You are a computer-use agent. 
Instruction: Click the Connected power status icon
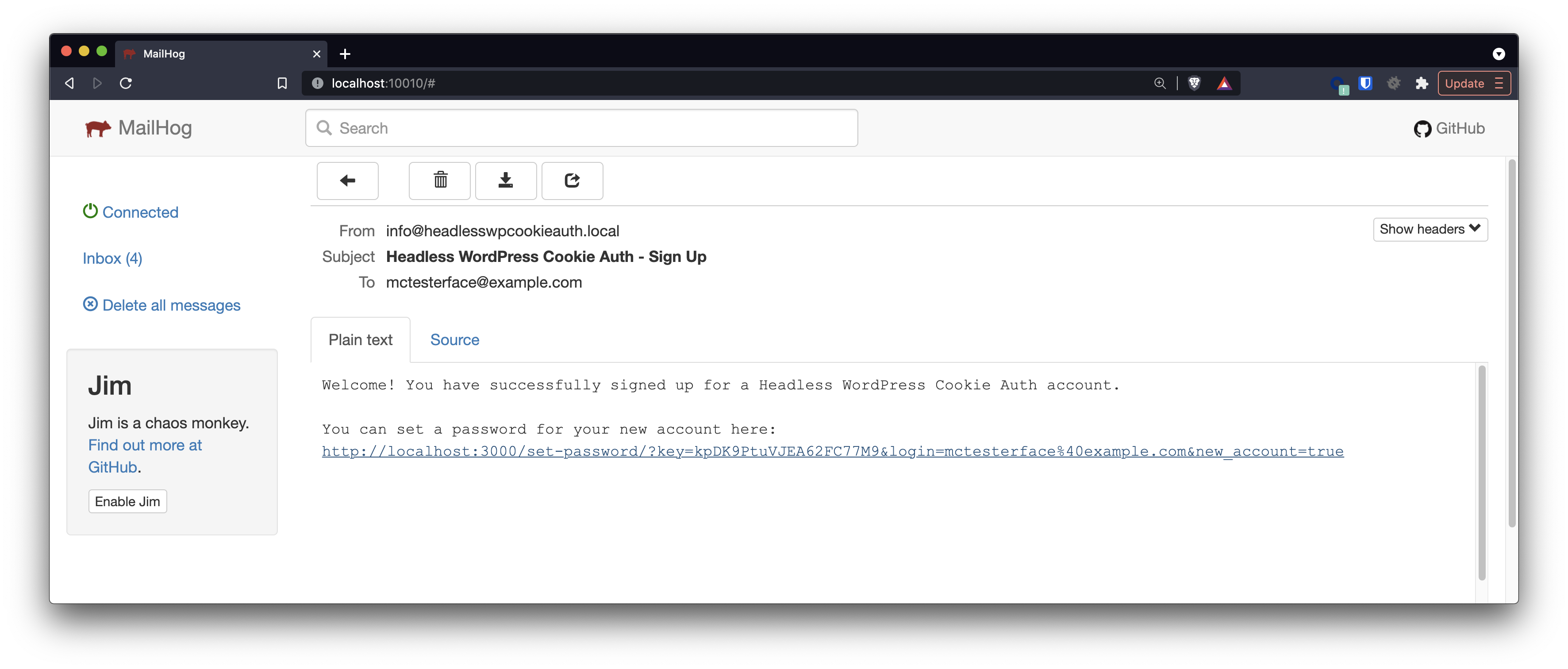(x=90, y=211)
